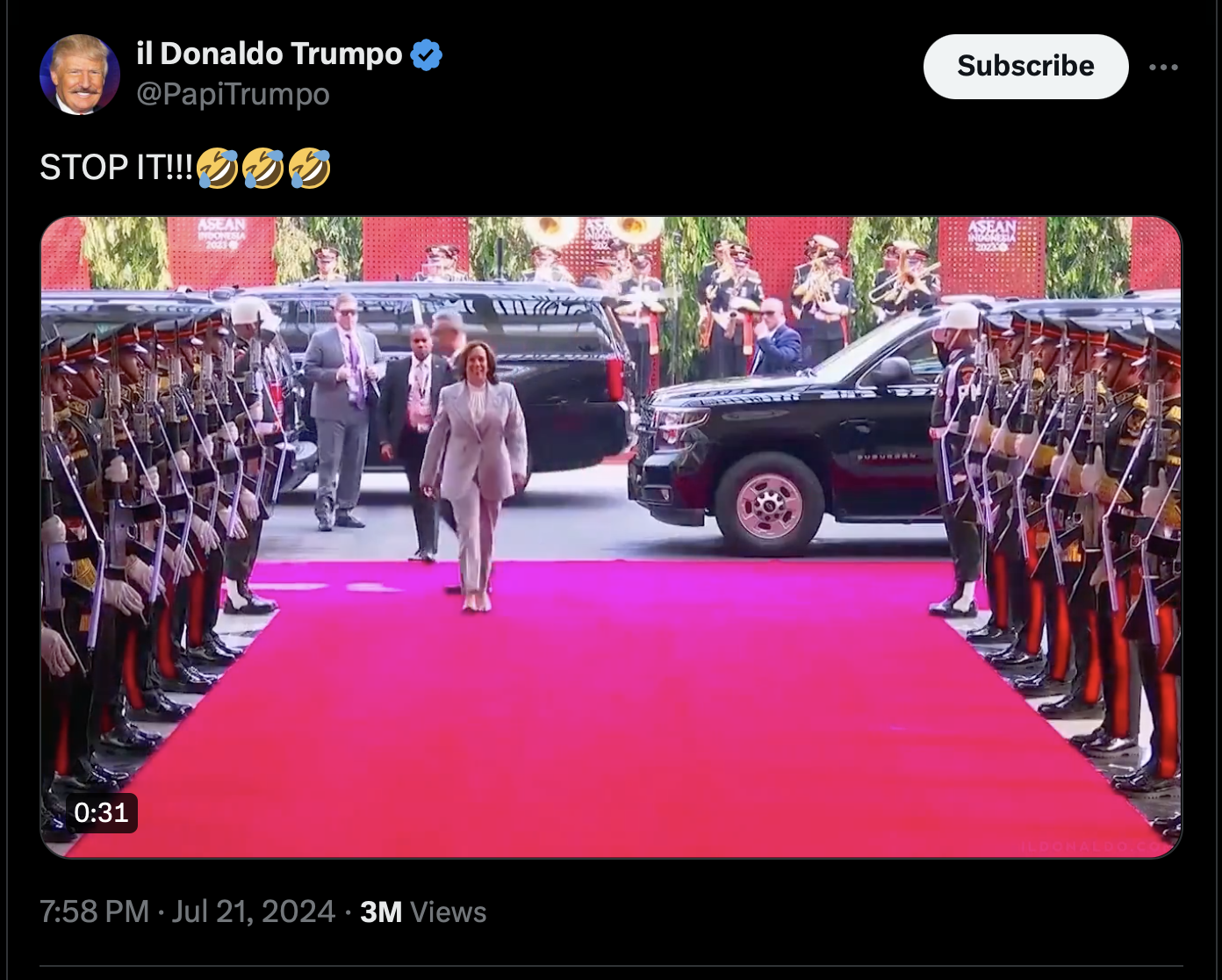
Task: Click the leftmost ASEAN Indonesia banner in video
Action: pos(221,250)
